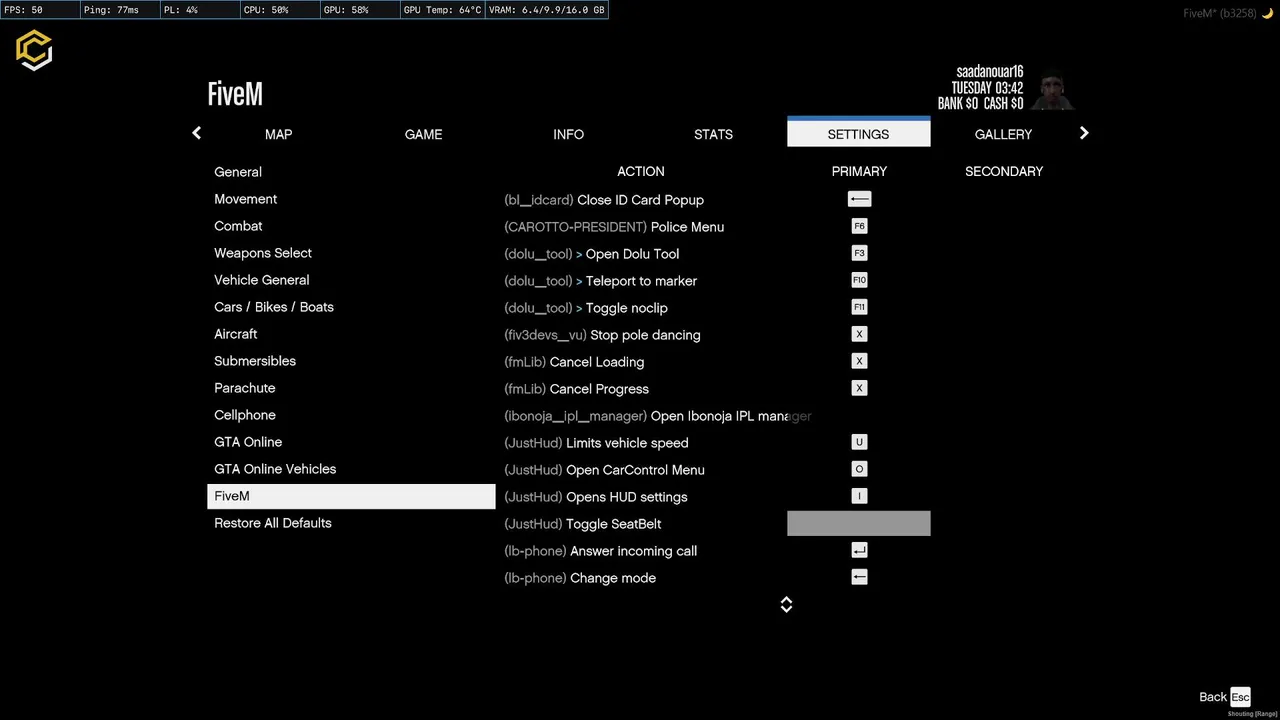
Task: Select Limits vehicle speed action
Action: click(x=596, y=443)
